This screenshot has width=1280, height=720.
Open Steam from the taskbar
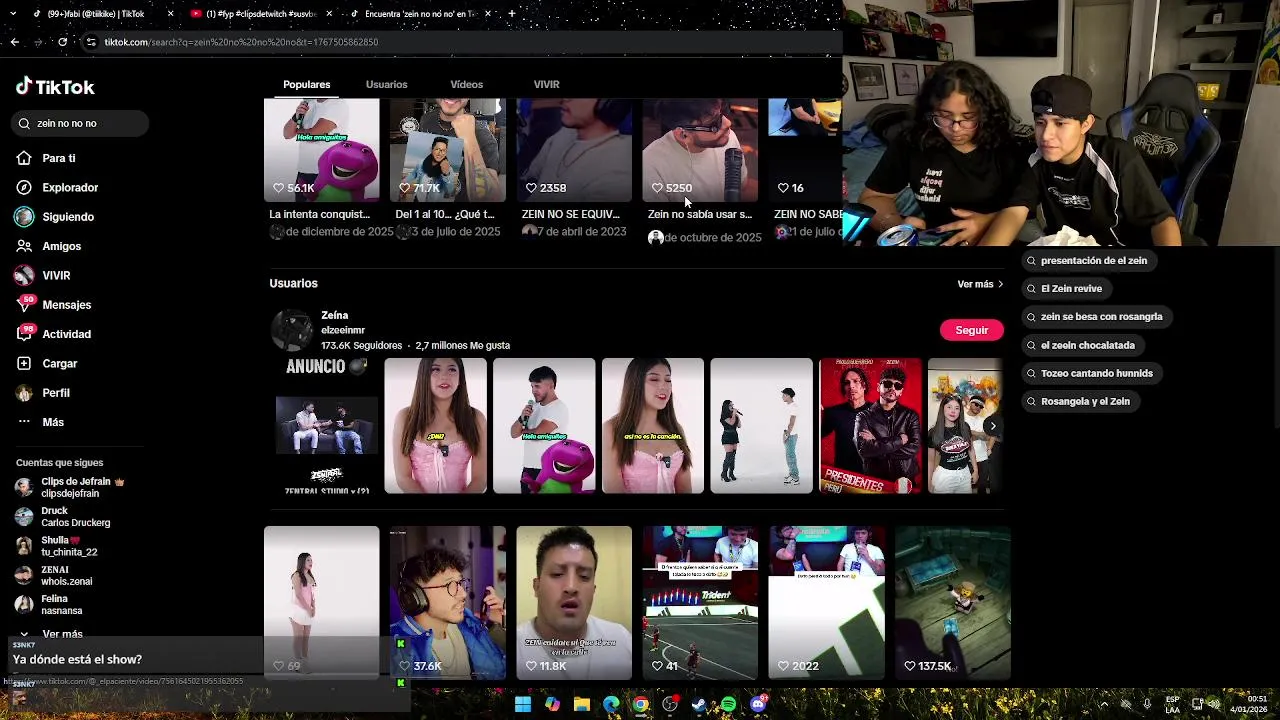coord(699,705)
